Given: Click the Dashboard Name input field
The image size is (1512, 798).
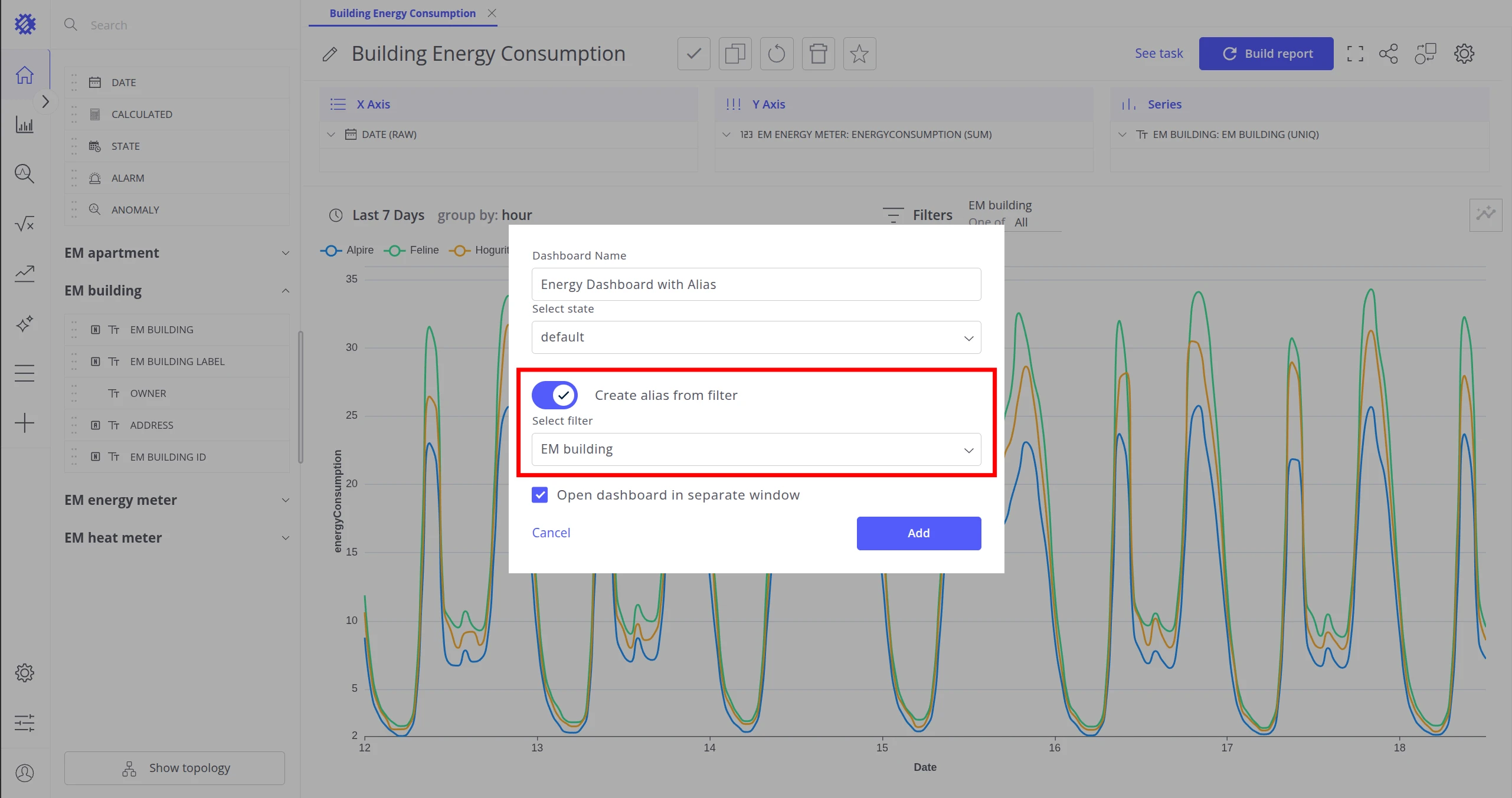Looking at the screenshot, I should [x=756, y=284].
